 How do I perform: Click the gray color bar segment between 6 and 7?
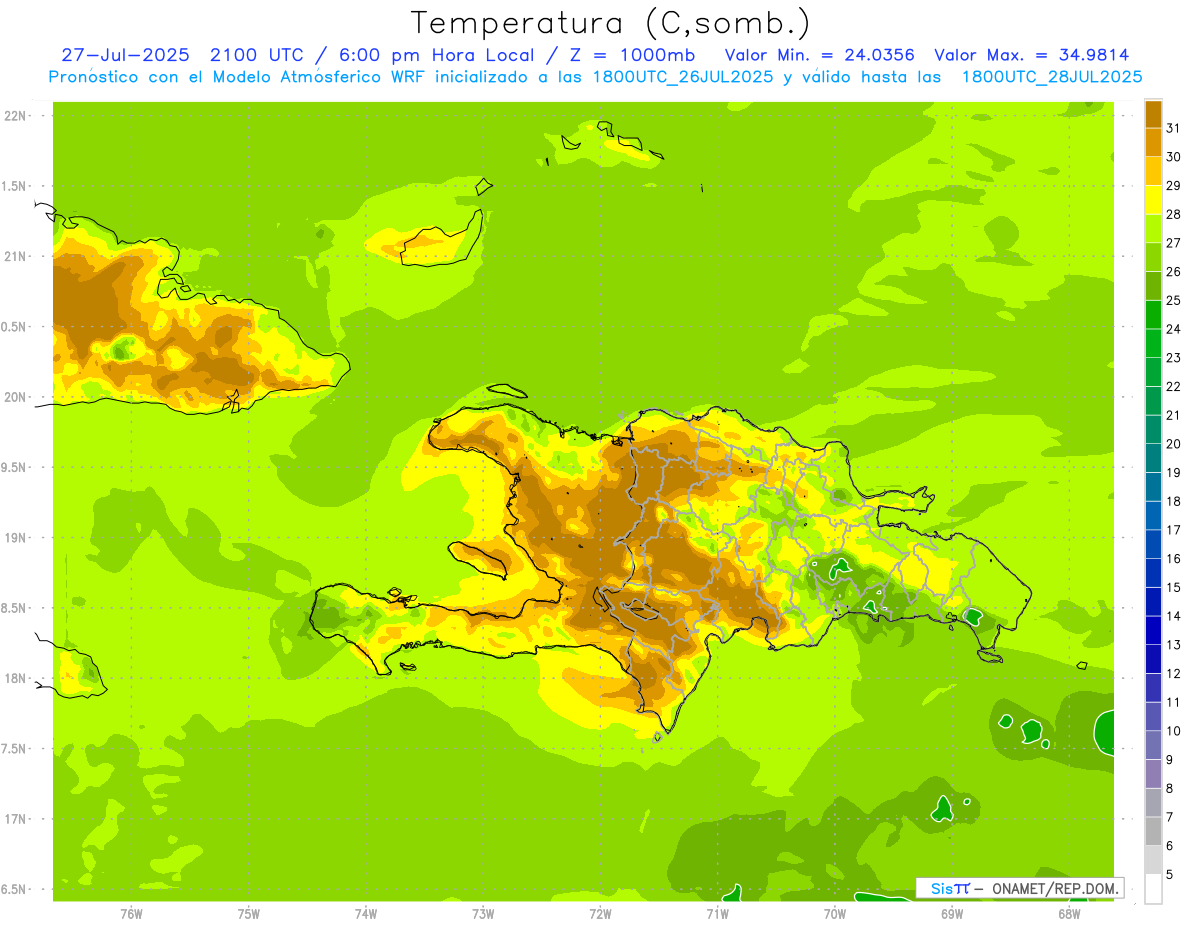tap(1153, 831)
